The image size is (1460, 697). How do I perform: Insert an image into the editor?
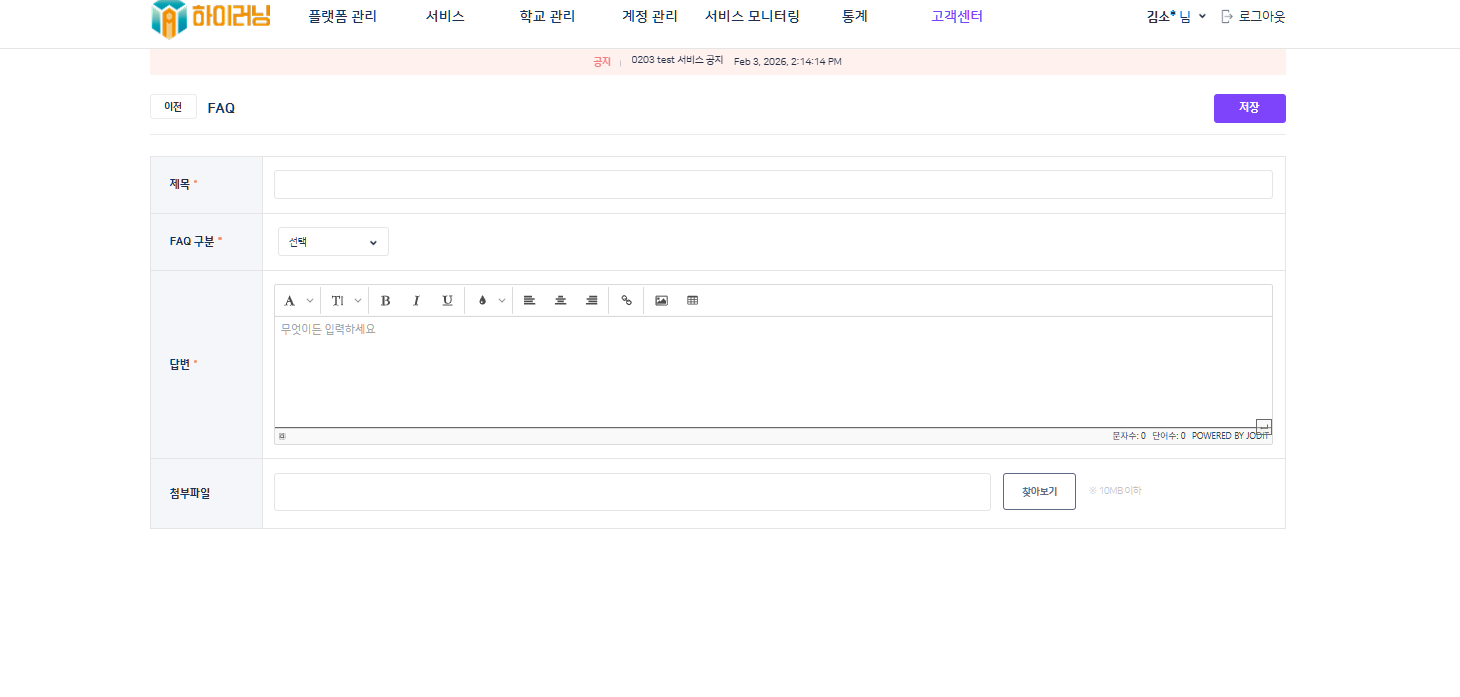[661, 300]
